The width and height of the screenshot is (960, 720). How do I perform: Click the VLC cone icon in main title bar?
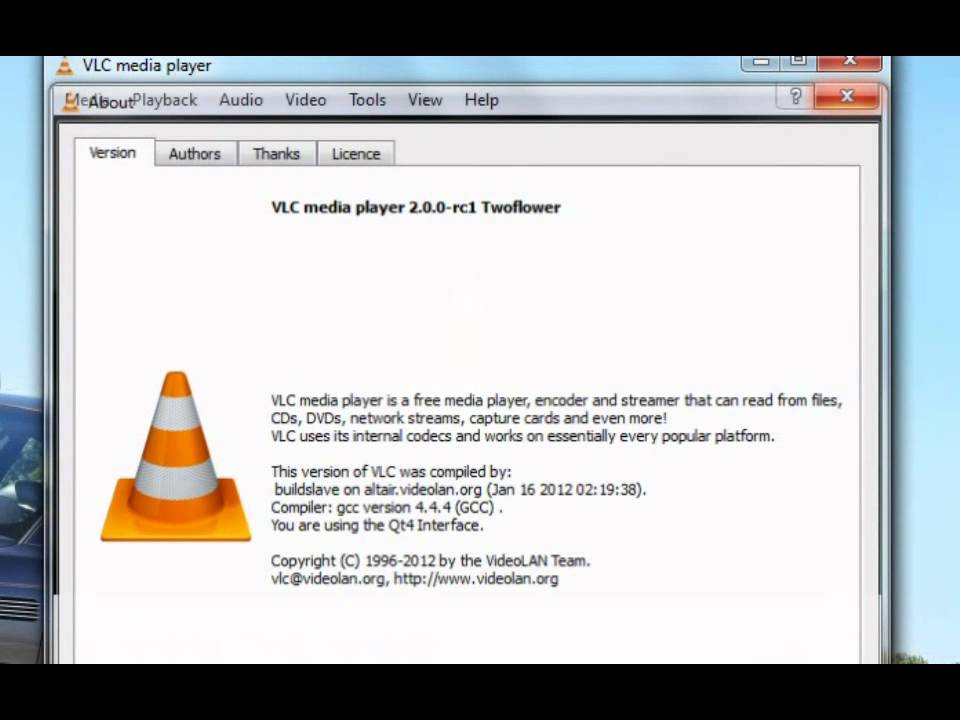click(64, 66)
